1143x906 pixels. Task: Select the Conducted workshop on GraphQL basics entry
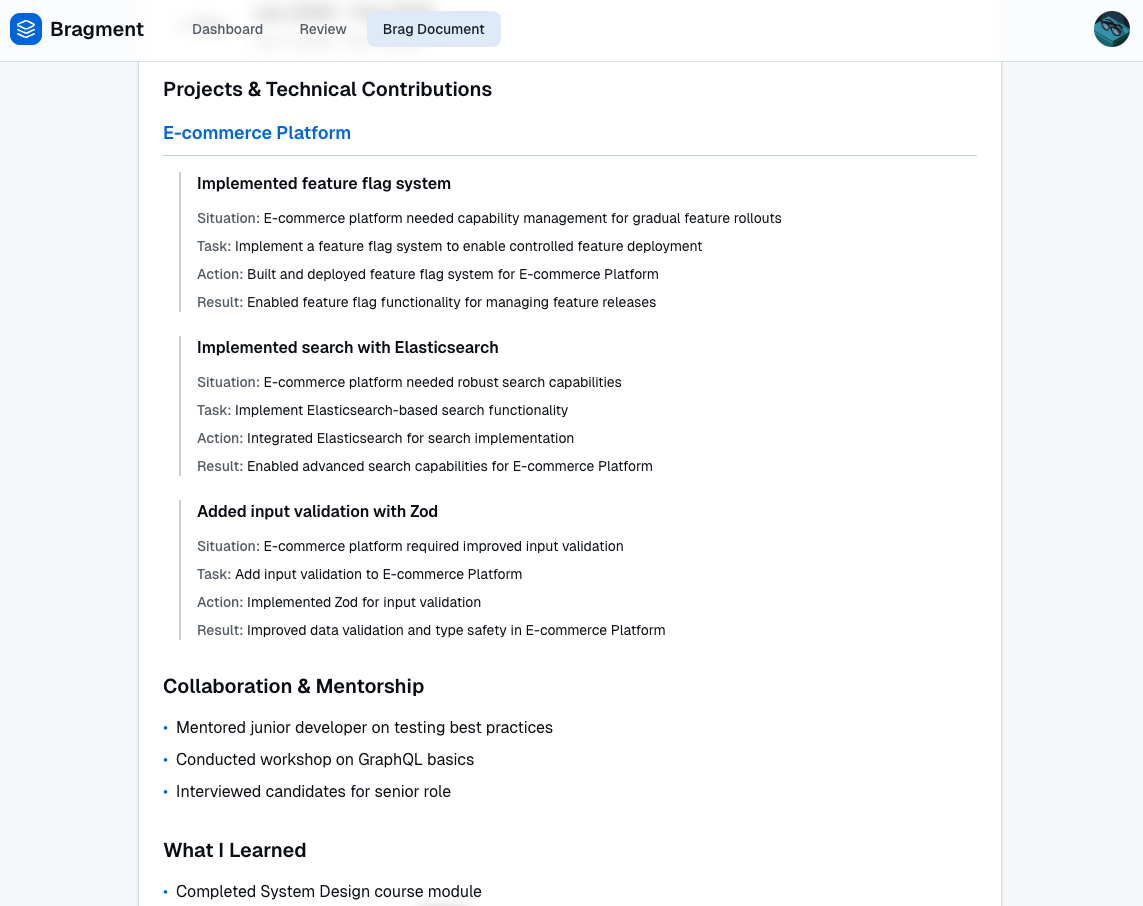coord(324,760)
